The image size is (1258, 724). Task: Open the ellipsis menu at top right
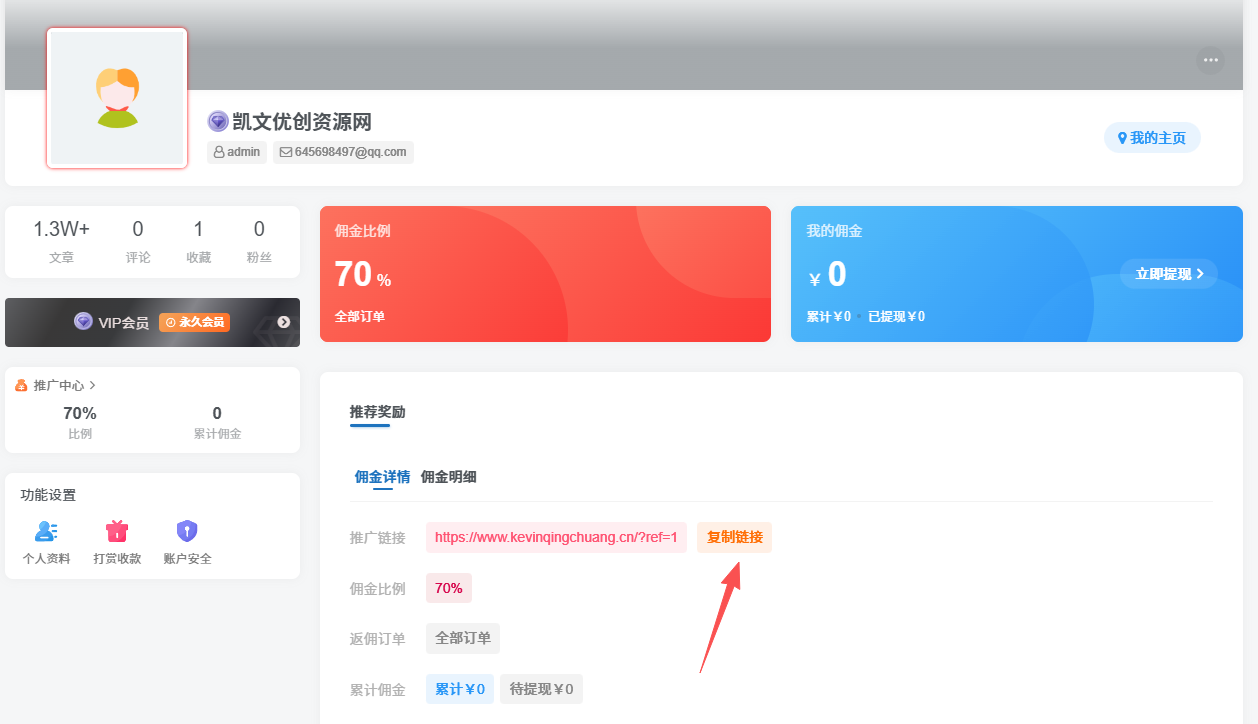click(1210, 60)
